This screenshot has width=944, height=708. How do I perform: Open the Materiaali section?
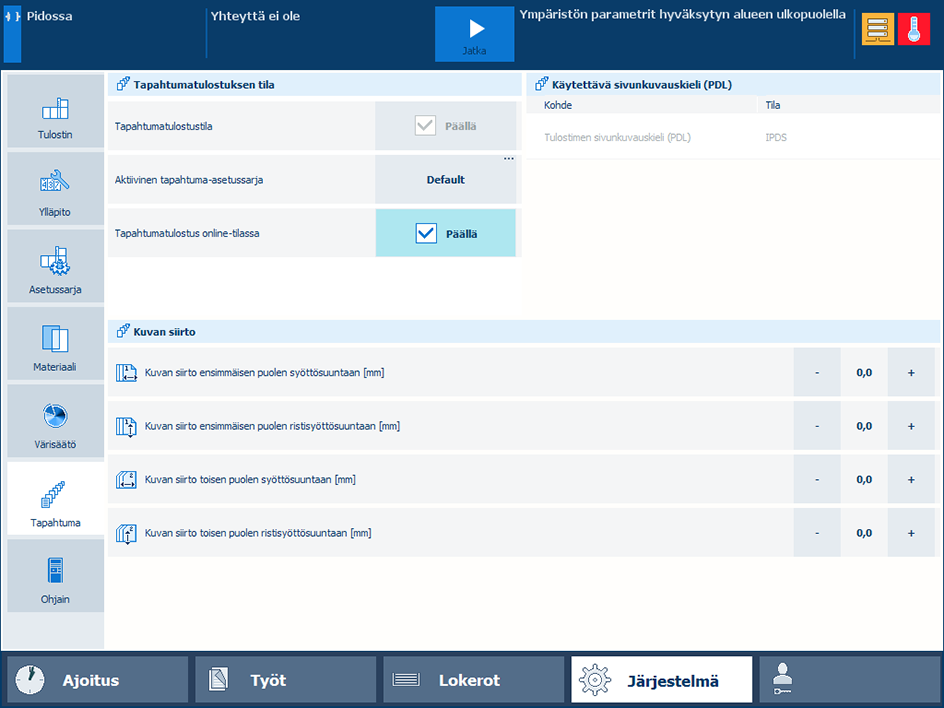coord(56,344)
